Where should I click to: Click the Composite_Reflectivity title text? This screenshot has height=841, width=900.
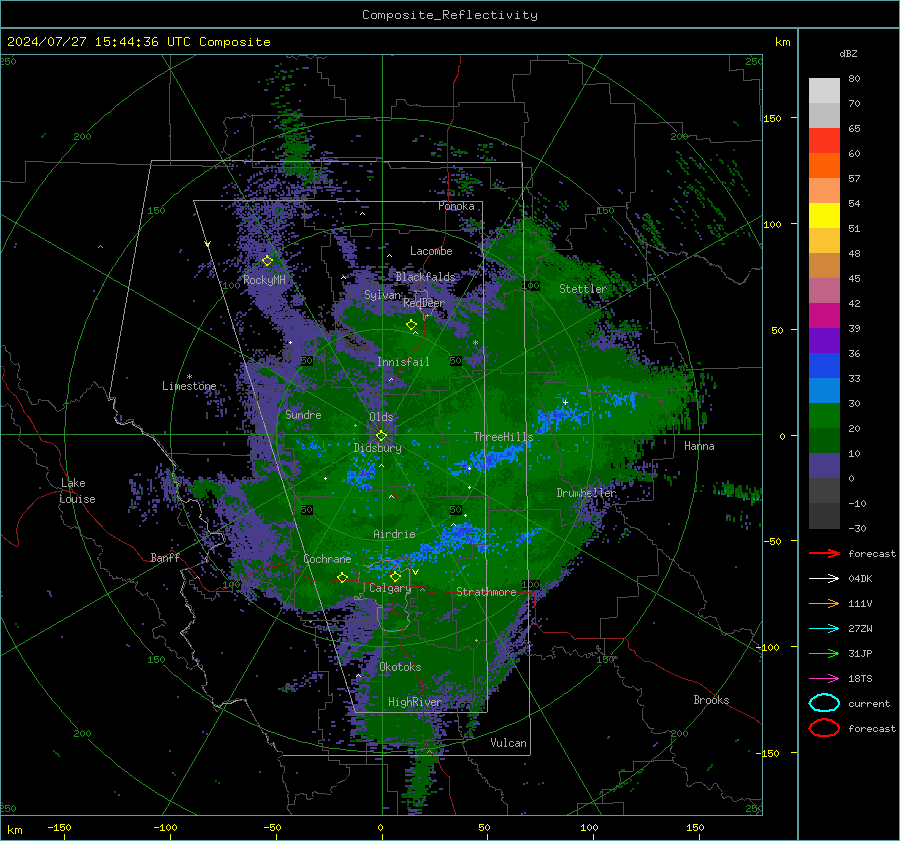coord(450,15)
